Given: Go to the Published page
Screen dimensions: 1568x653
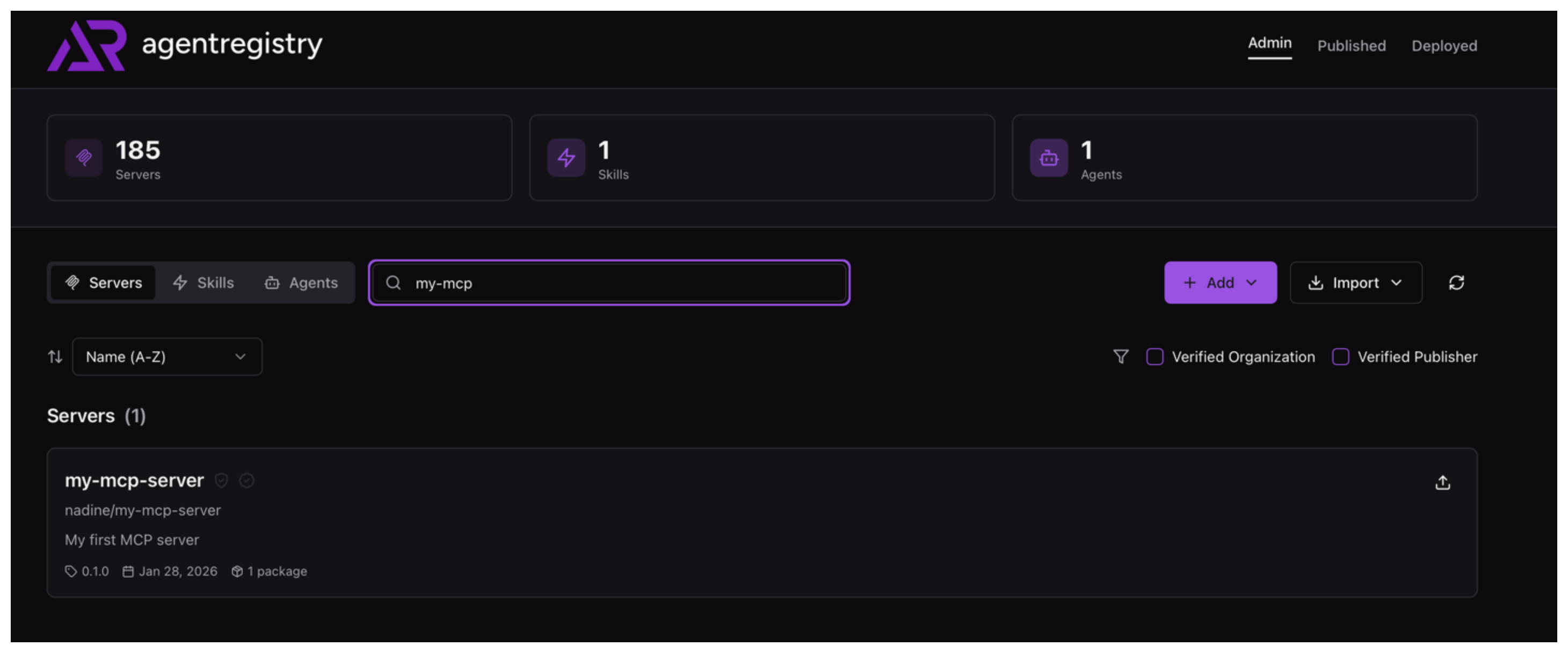Looking at the screenshot, I should click(1351, 46).
